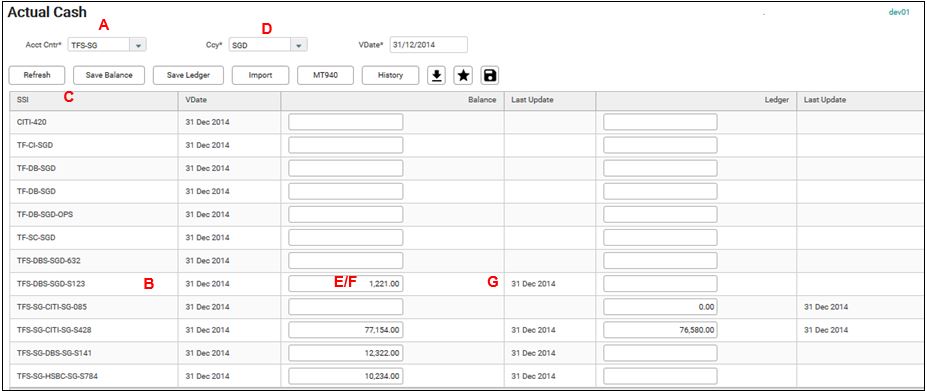Image resolution: width=927 pixels, height=391 pixels.
Task: Click the Import button
Action: click(x=260, y=75)
